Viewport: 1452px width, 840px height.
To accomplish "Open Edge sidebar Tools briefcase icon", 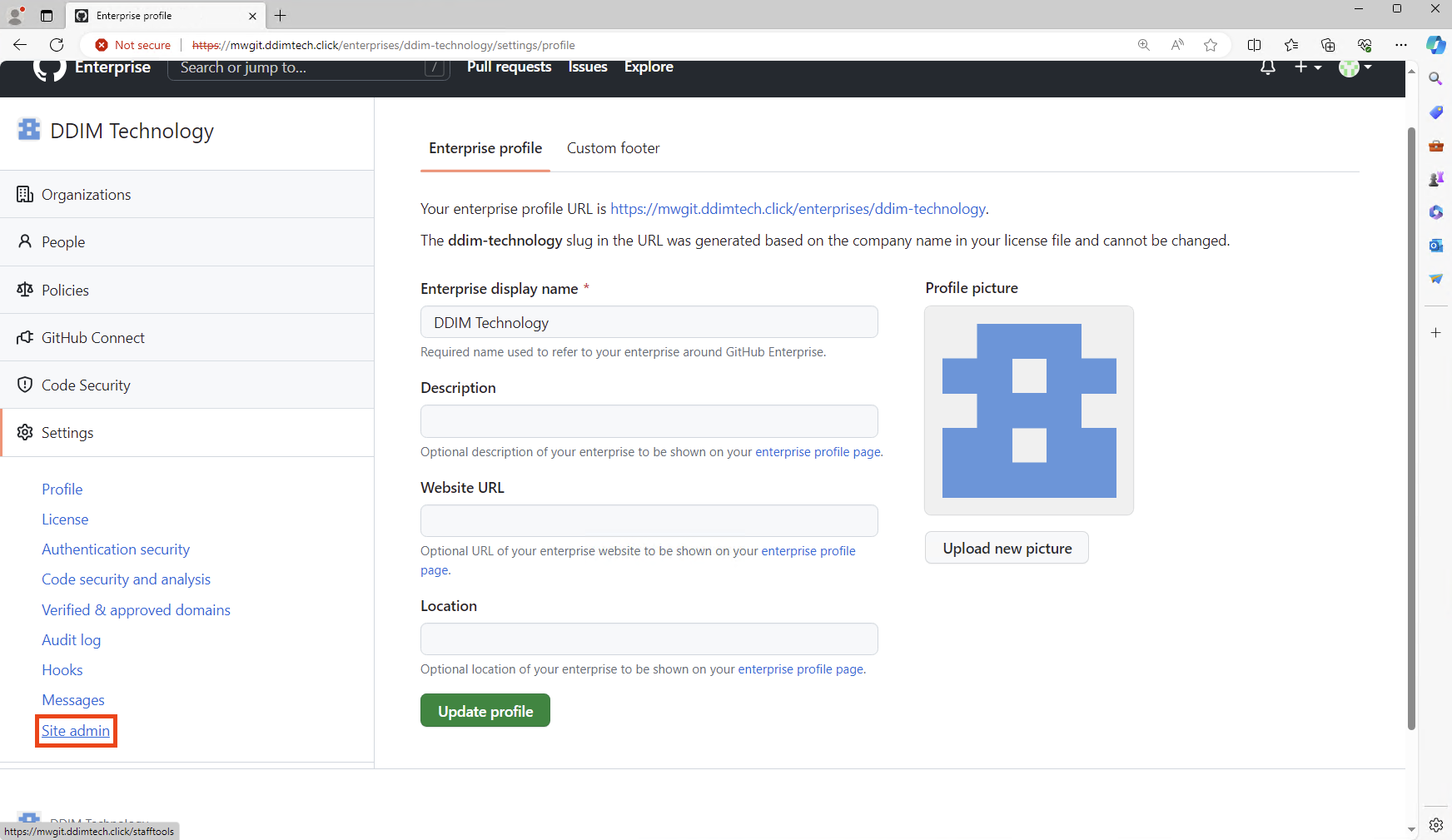I will 1436,146.
